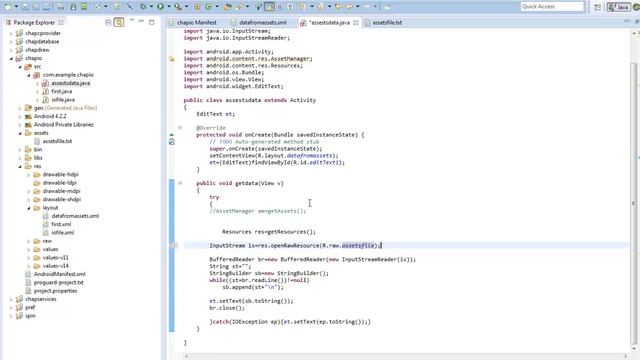Open the Run button dropdown arrow
The width and height of the screenshot is (640, 360).
168,7
